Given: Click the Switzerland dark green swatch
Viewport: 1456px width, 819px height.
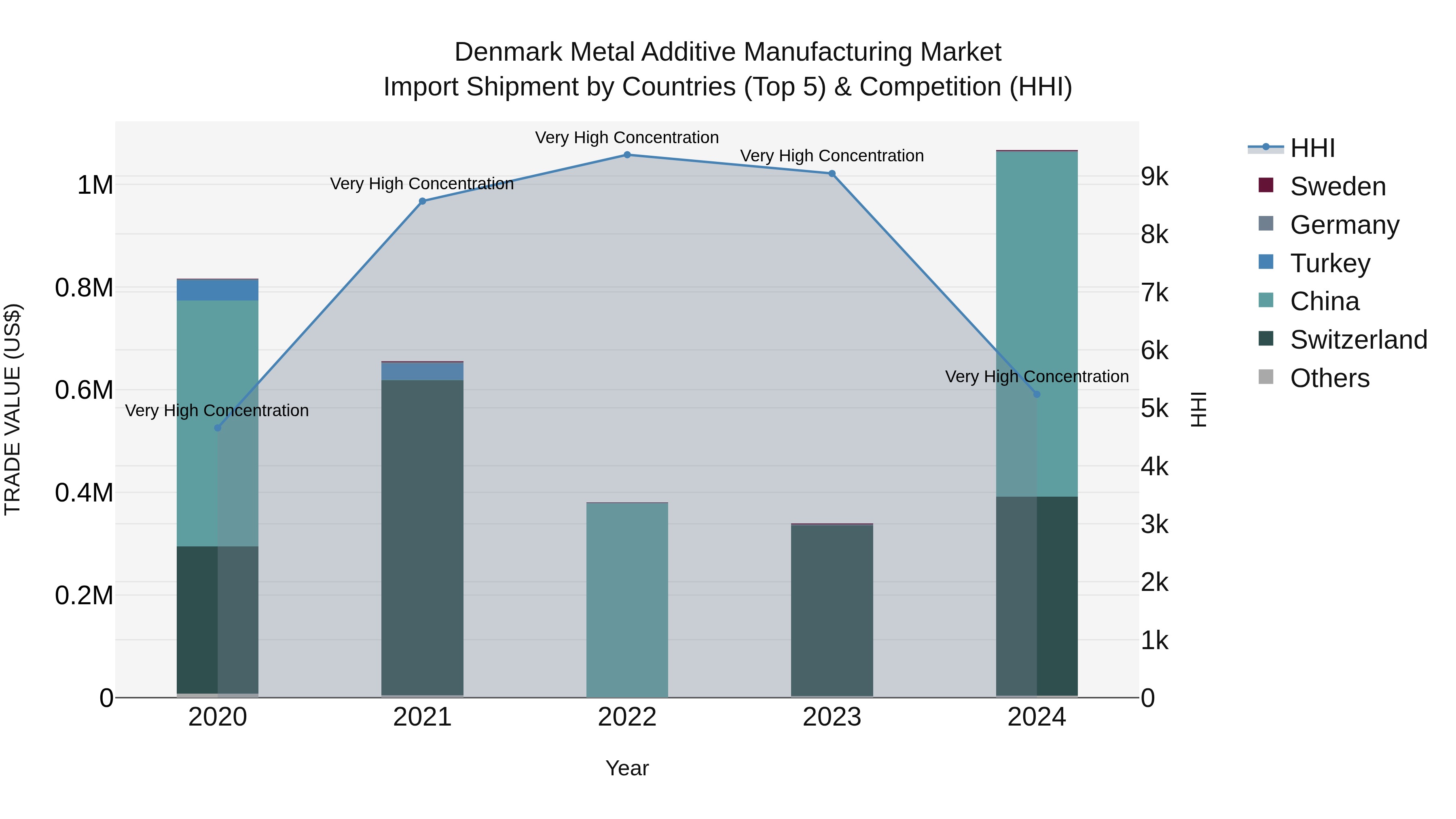Looking at the screenshot, I should pyautogui.click(x=1266, y=339).
